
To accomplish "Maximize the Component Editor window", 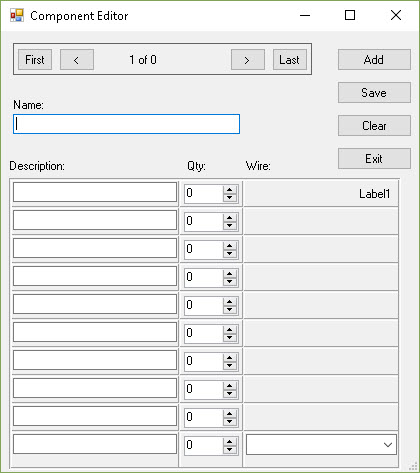I will (350, 15).
